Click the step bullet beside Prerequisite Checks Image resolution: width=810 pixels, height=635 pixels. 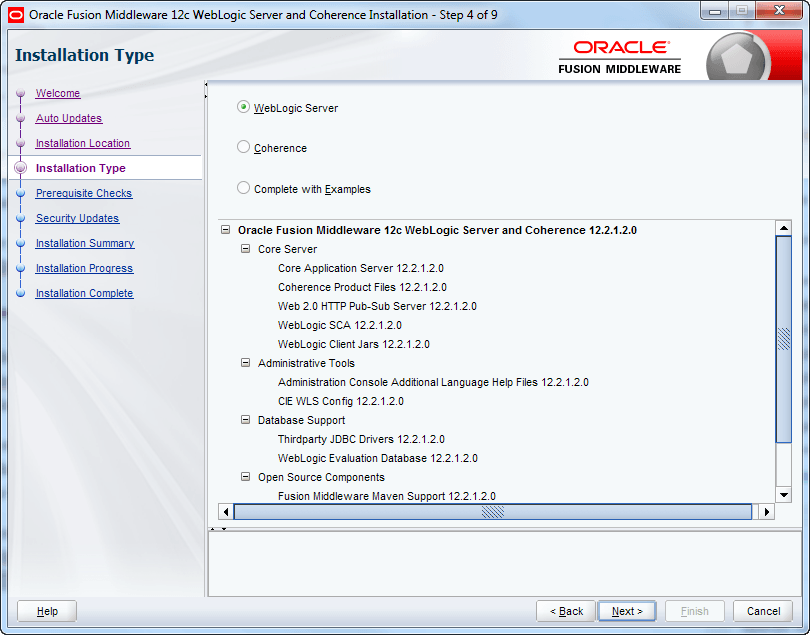tap(21, 193)
